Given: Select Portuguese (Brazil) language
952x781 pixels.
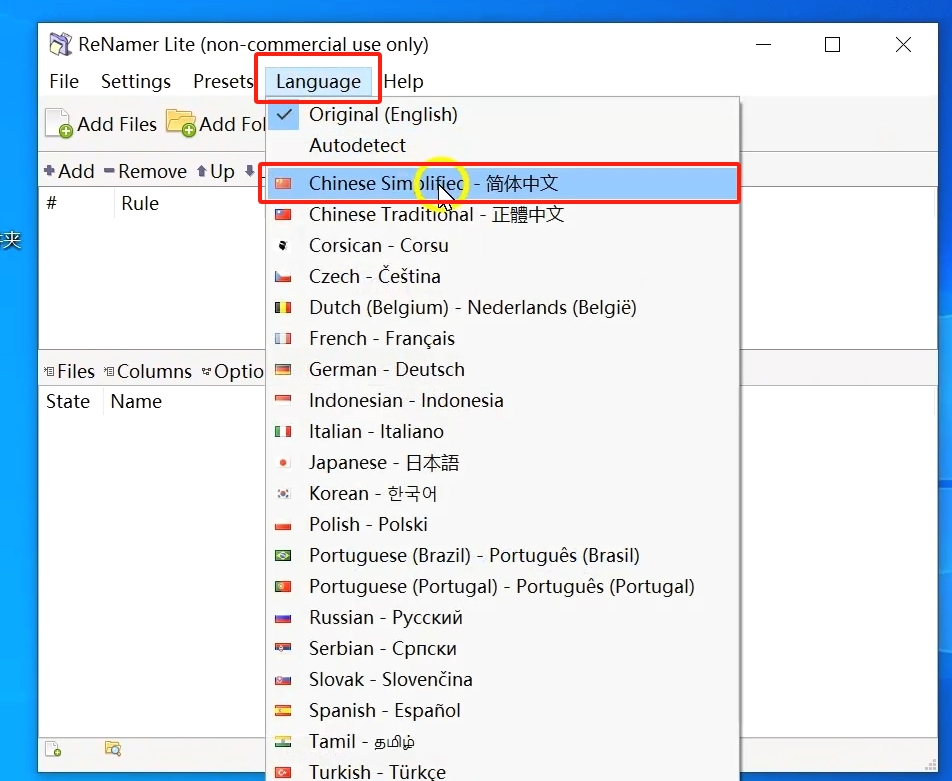Looking at the screenshot, I should 503,555.
